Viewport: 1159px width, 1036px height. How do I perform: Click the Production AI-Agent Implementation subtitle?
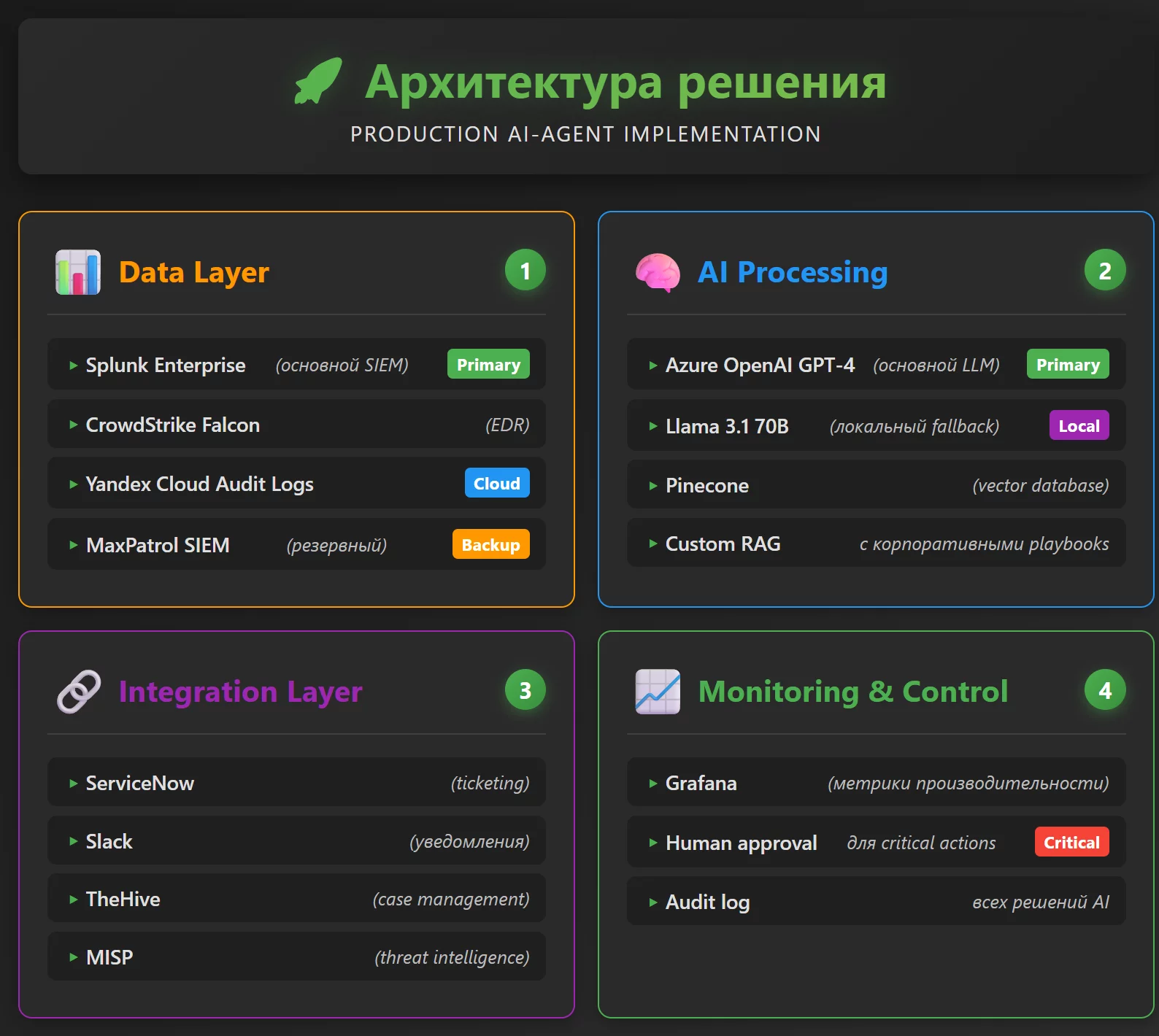point(586,134)
